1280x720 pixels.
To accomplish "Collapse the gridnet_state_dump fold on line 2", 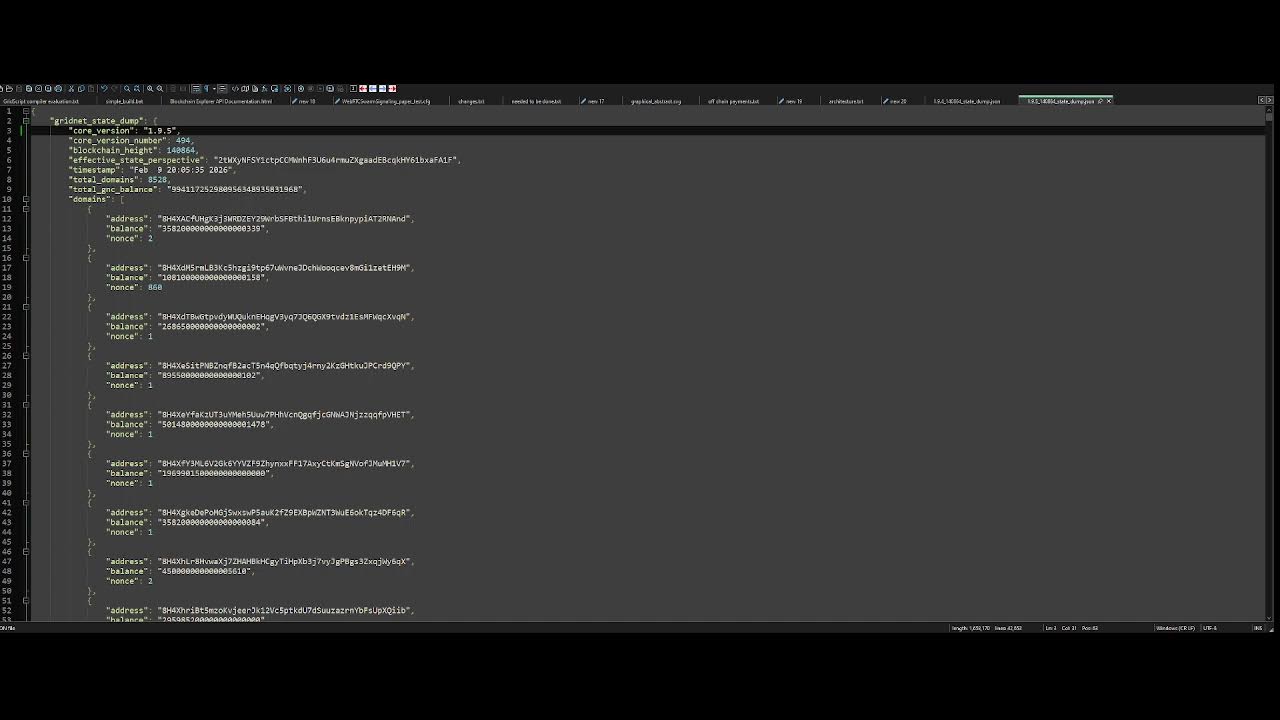I will pyautogui.click(x=26, y=121).
